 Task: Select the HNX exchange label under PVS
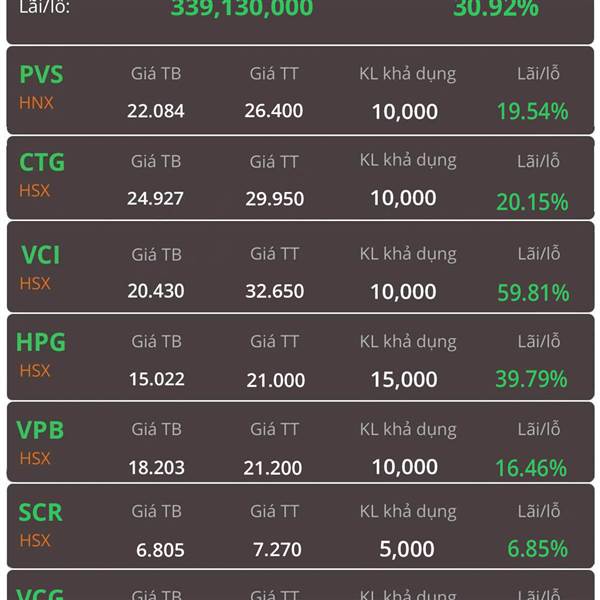point(36,103)
